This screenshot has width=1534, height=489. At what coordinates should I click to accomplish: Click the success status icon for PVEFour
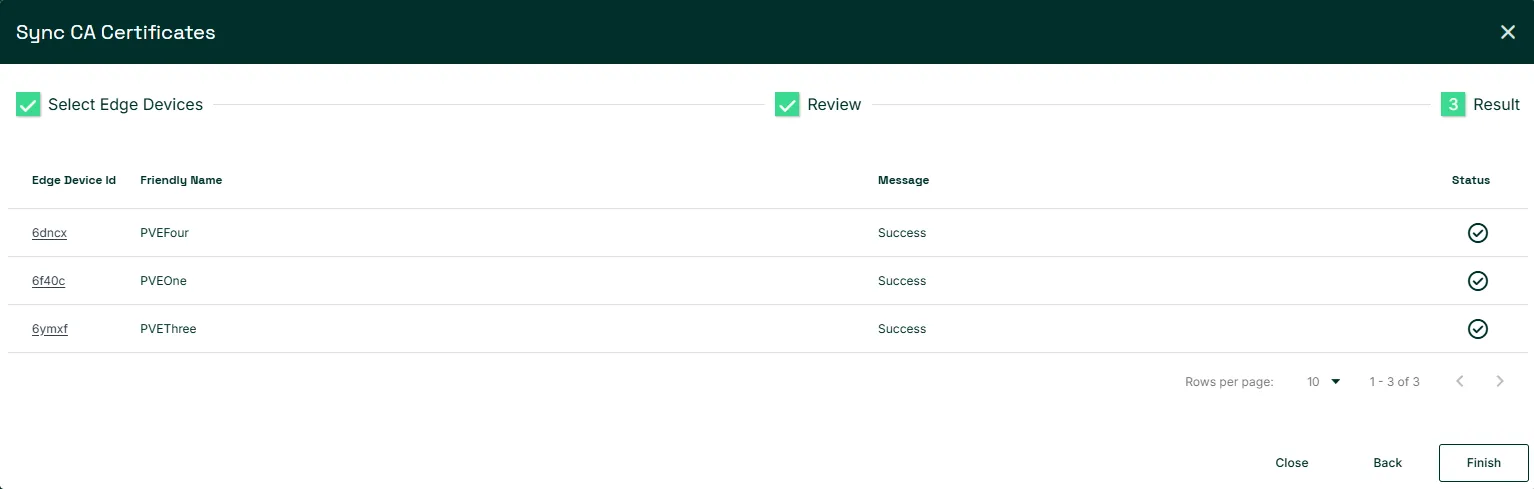[1477, 233]
